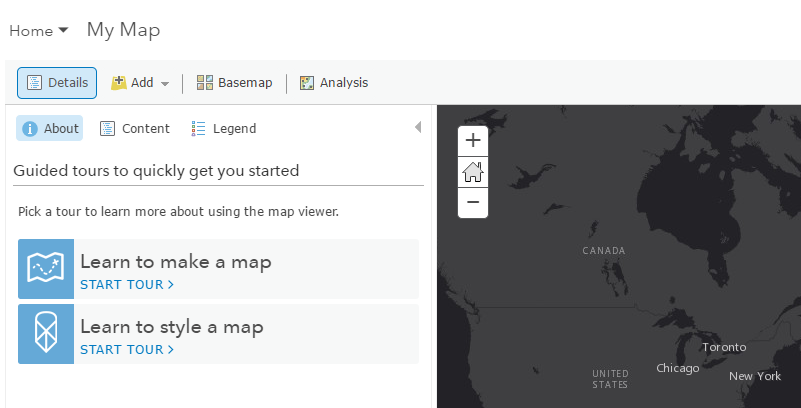Start the make a map tour
Image resolution: width=801 pixels, height=408 pixels.
pos(127,284)
